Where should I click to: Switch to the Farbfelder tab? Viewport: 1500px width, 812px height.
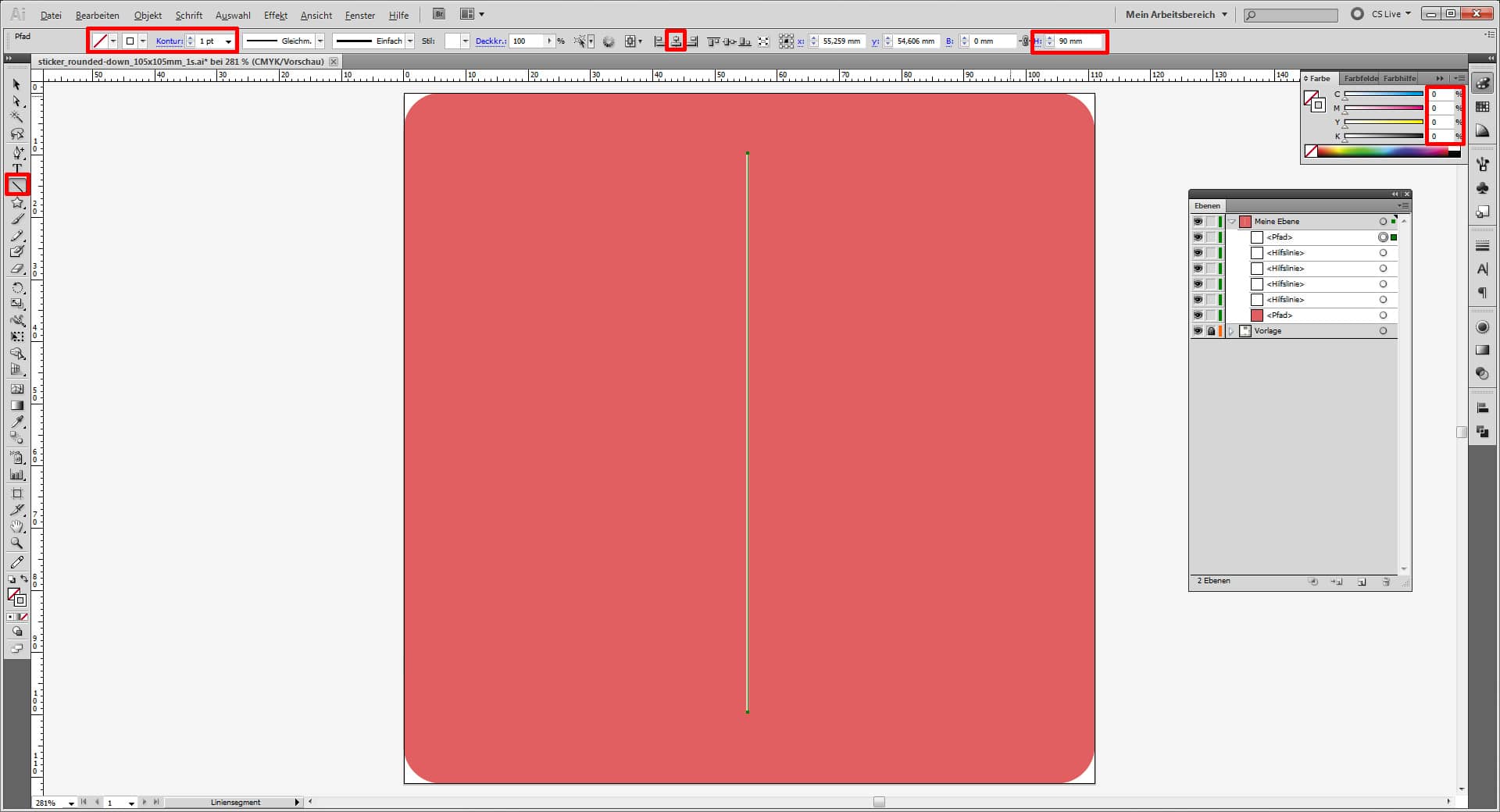pyautogui.click(x=1360, y=78)
